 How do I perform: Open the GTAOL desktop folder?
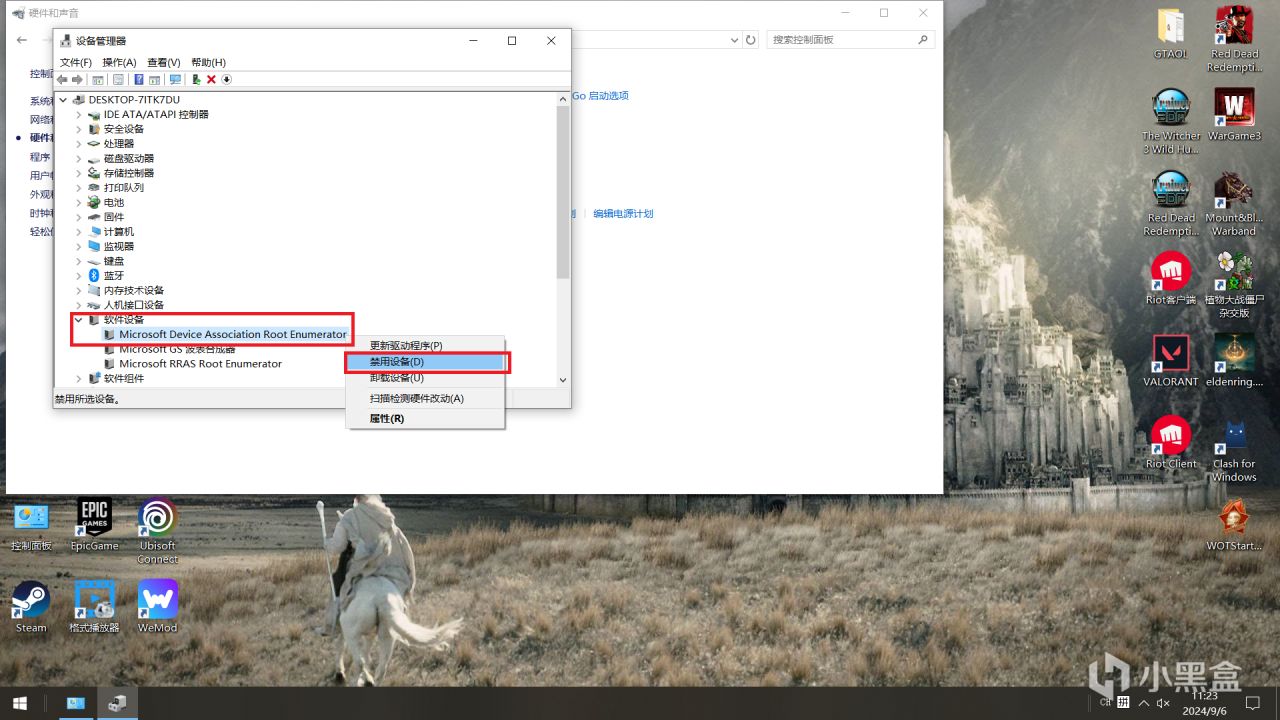(1170, 35)
